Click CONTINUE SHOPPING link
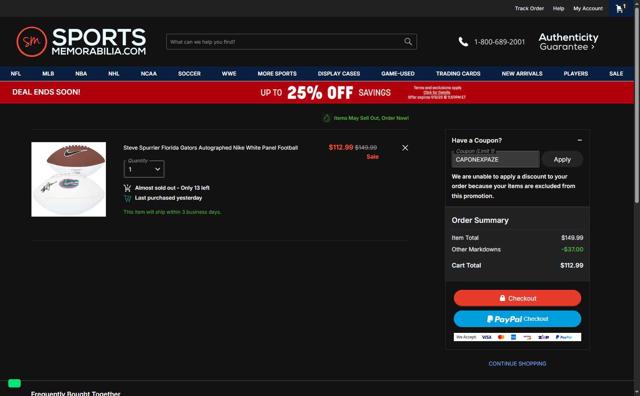 click(x=517, y=363)
